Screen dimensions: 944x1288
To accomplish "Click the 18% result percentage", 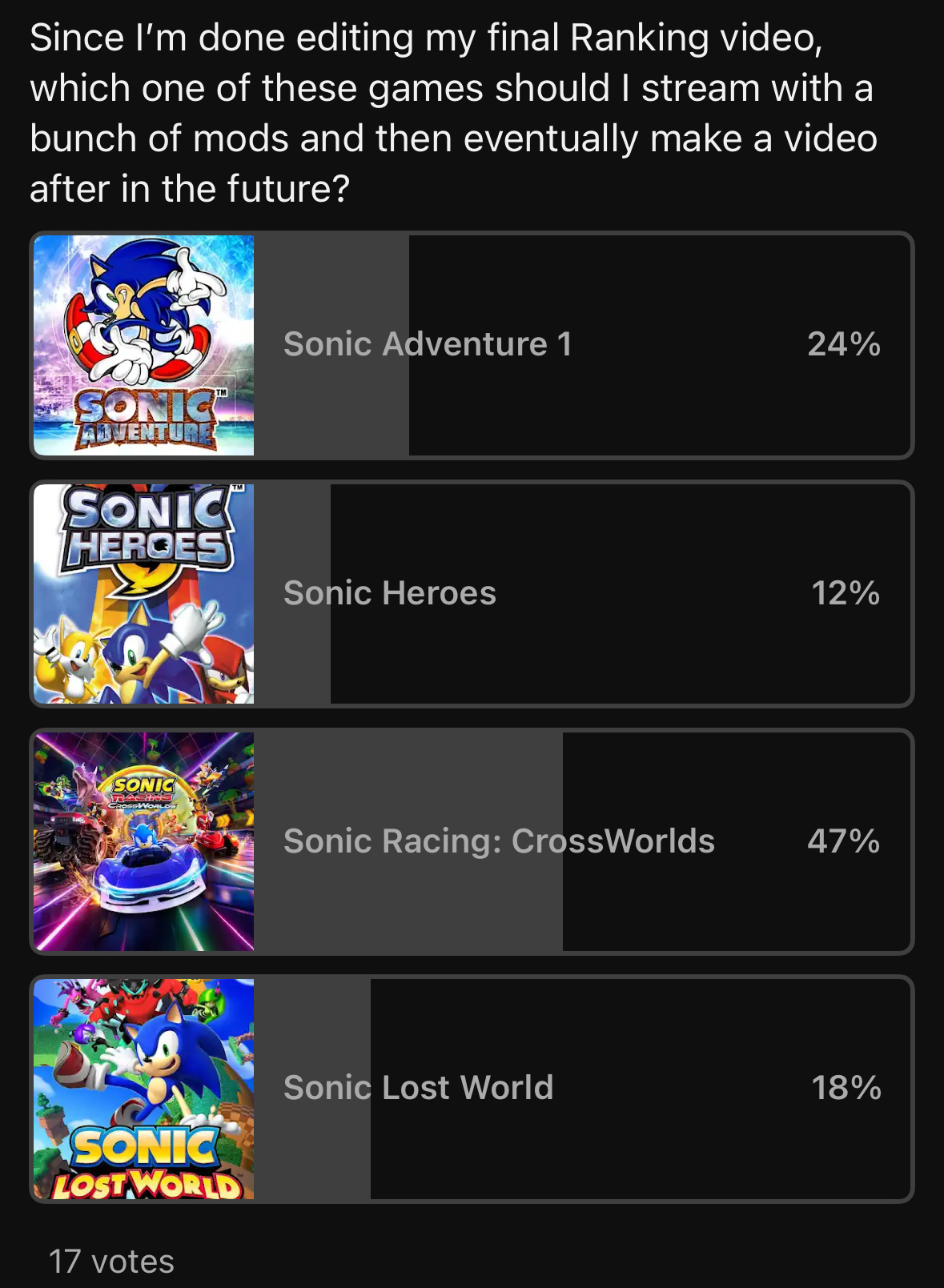I will (x=846, y=1088).
